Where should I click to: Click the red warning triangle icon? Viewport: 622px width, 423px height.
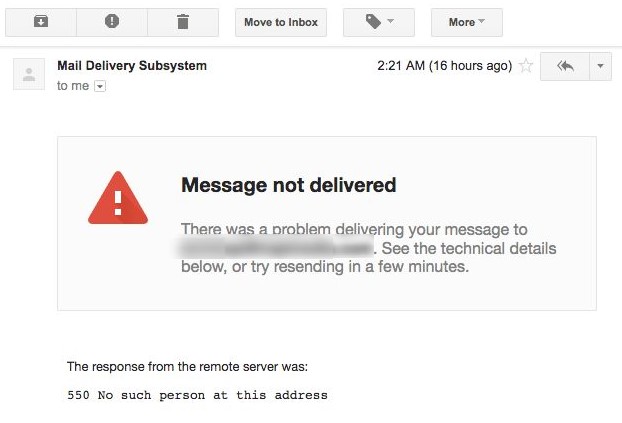118,198
